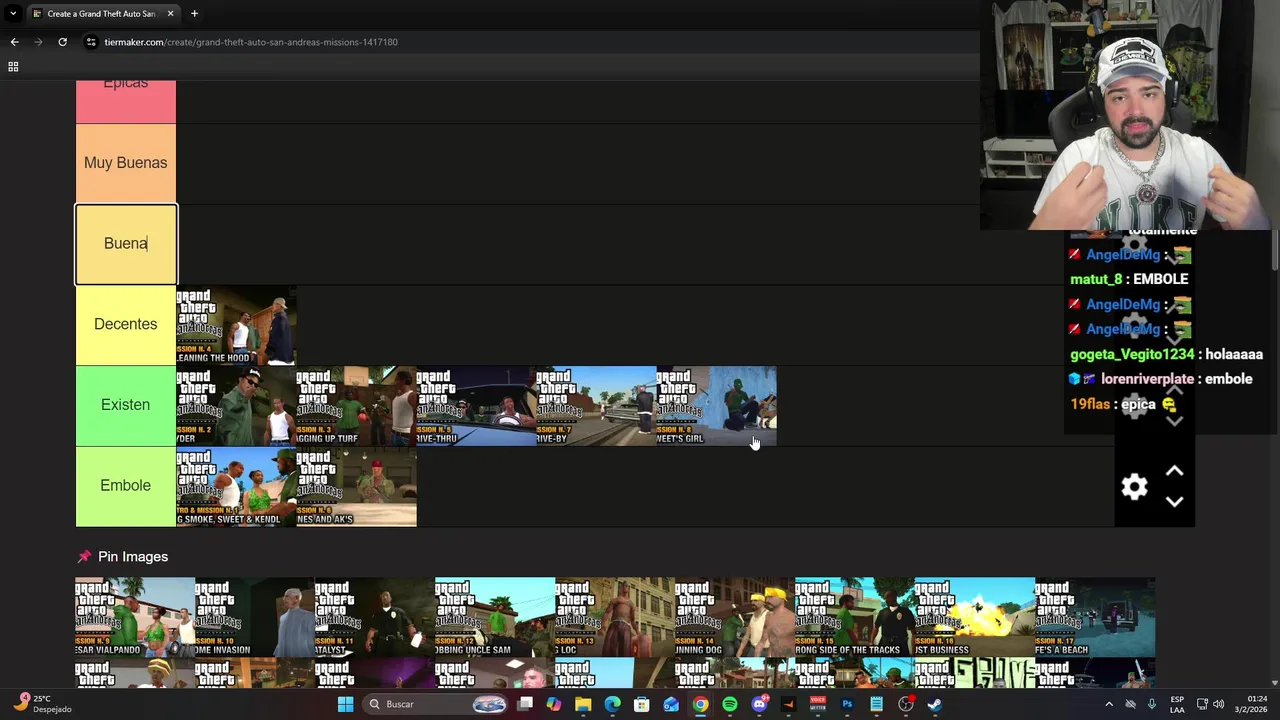Click chat user gogeta_Vegito1234

pos(1132,355)
